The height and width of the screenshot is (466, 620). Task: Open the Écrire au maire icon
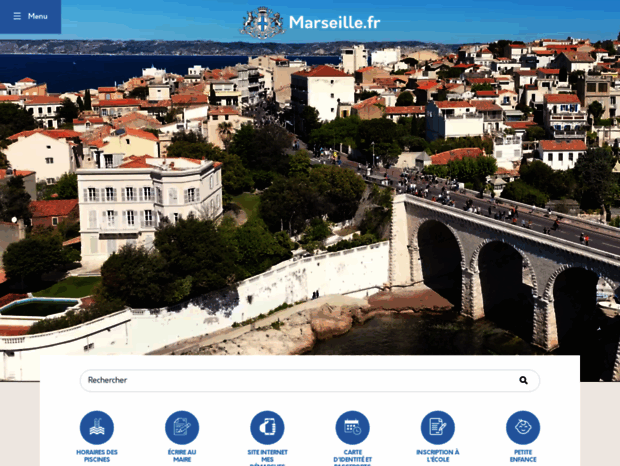pyautogui.click(x=182, y=428)
